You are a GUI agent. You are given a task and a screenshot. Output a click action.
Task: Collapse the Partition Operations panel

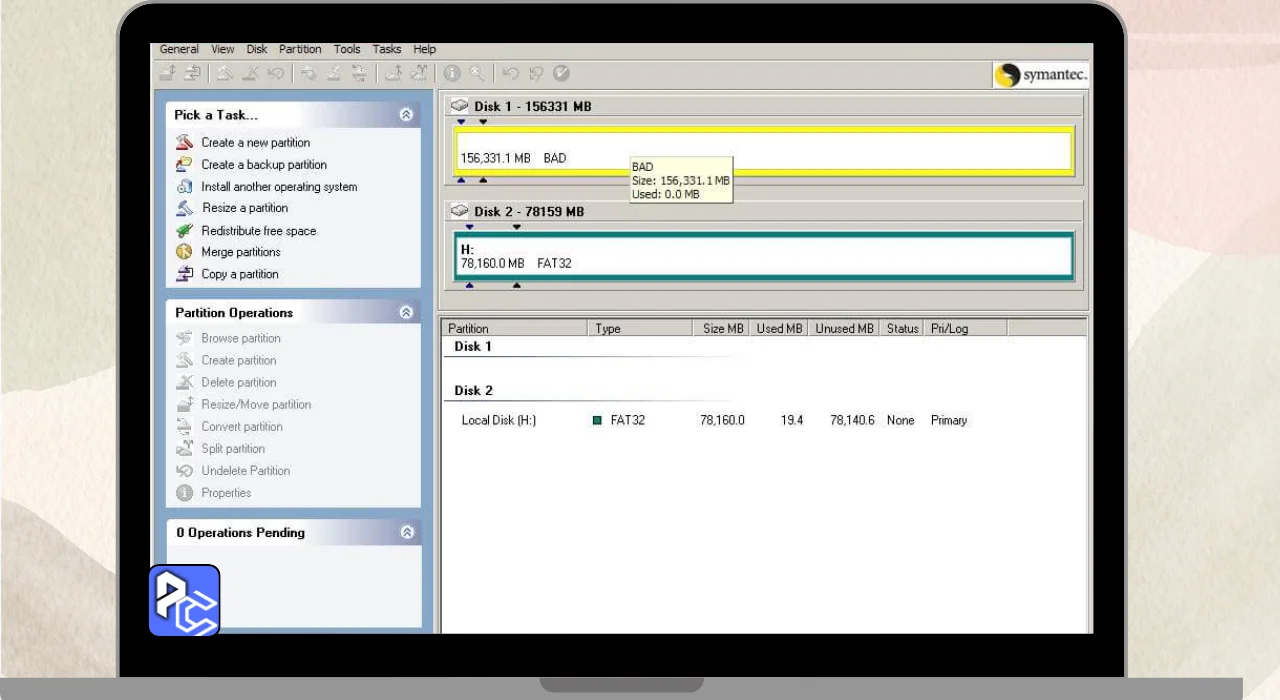coord(406,313)
